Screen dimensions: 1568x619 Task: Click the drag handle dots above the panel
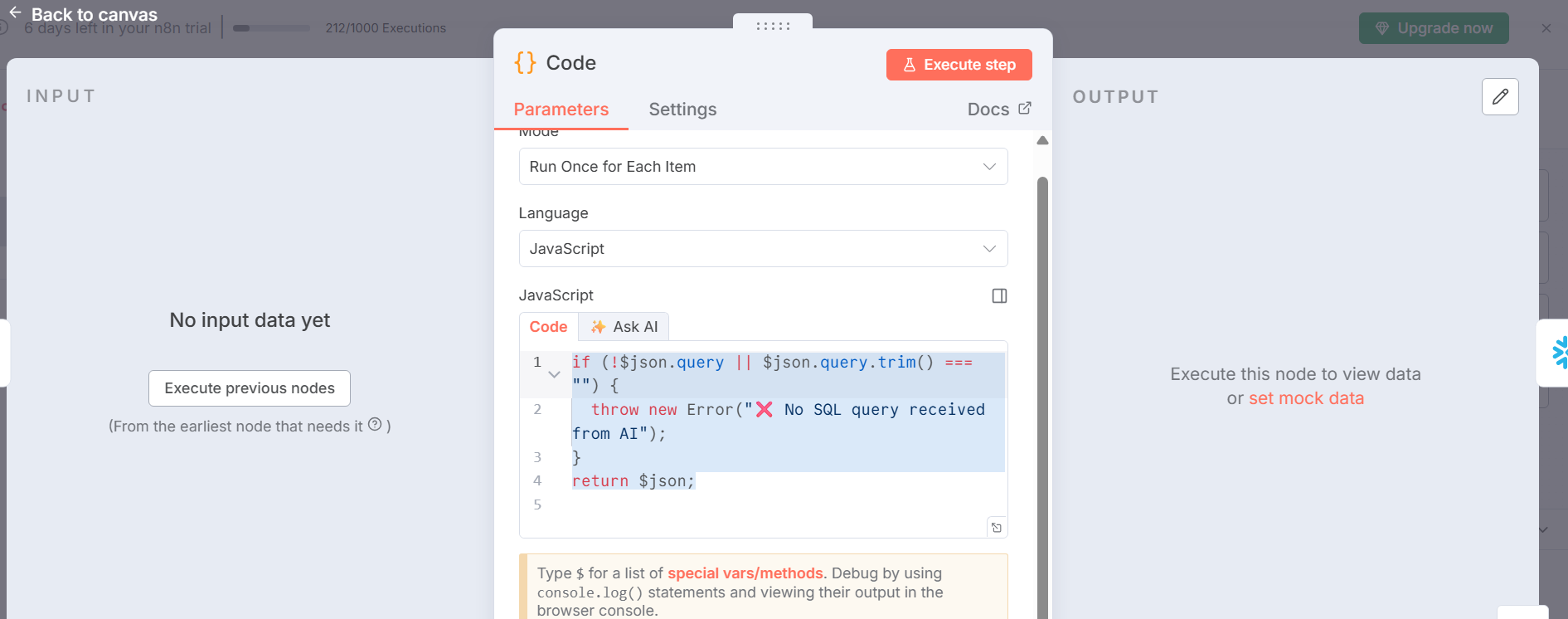(x=772, y=26)
